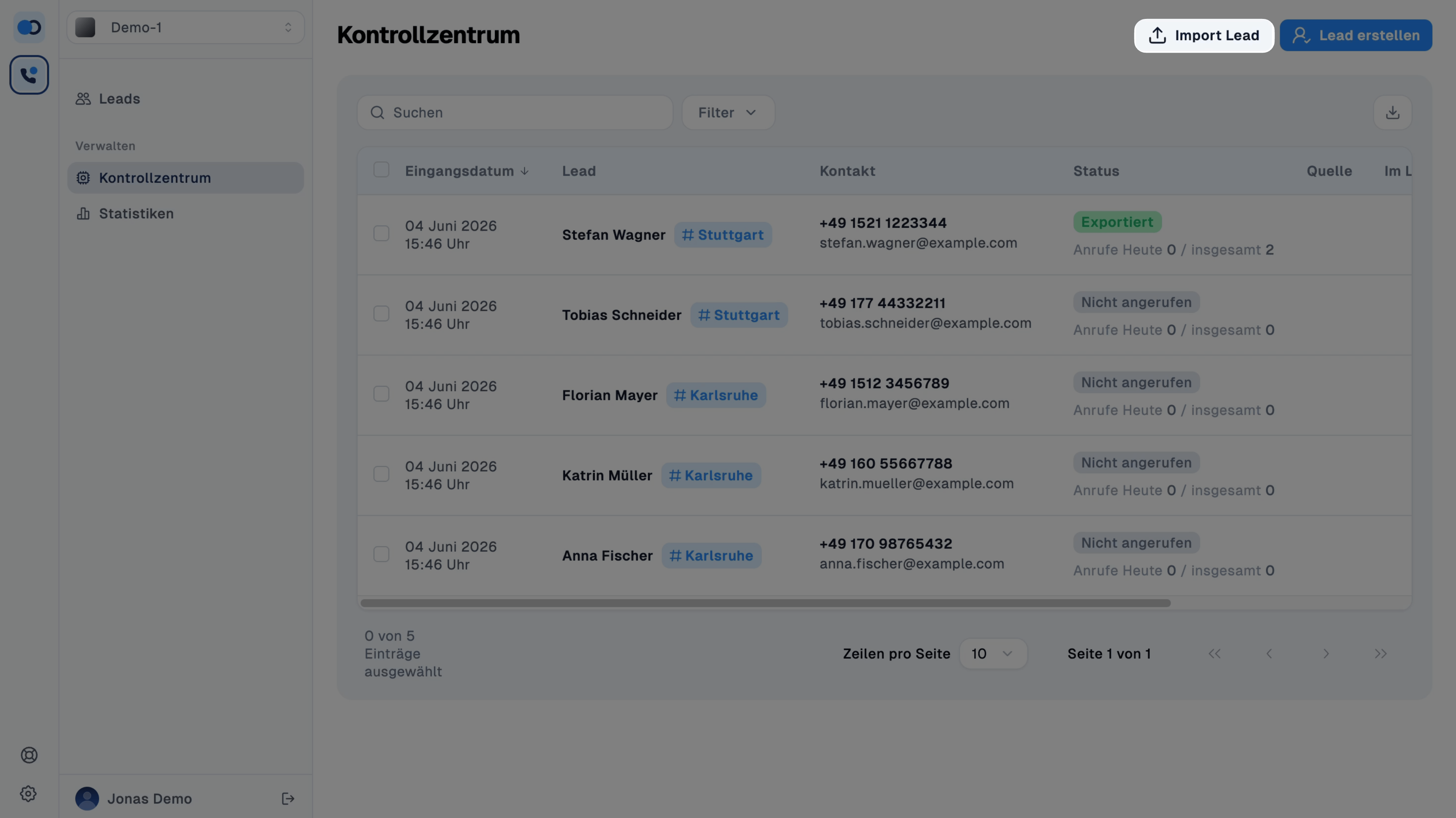
Task: Click Nicht angerufen badge for Tobias Schneider
Action: pyautogui.click(x=1137, y=302)
